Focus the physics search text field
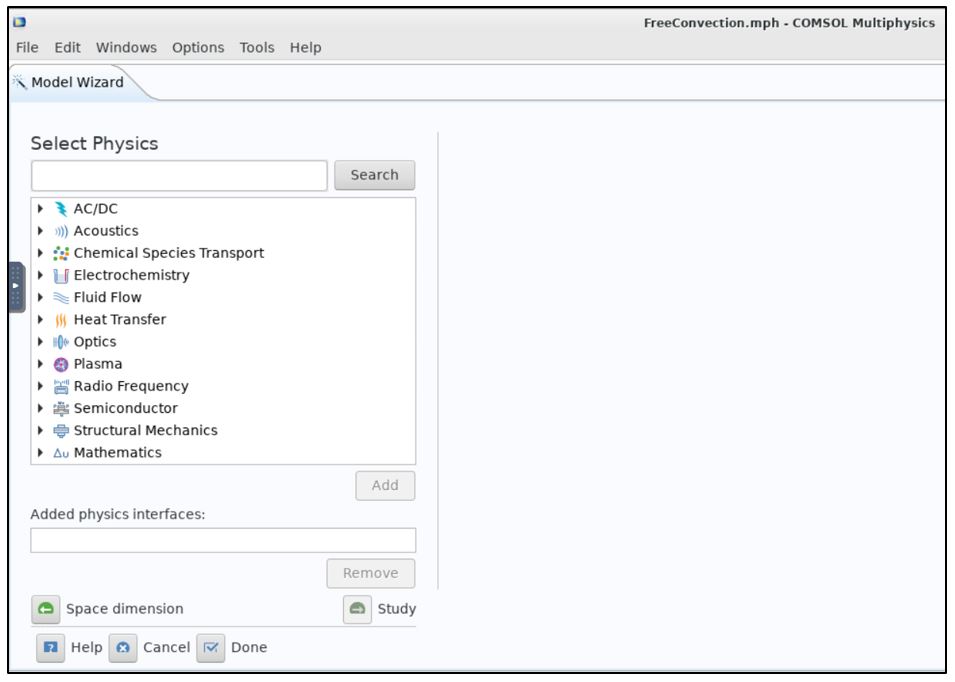Screen dimensions: 955x682 coord(179,175)
